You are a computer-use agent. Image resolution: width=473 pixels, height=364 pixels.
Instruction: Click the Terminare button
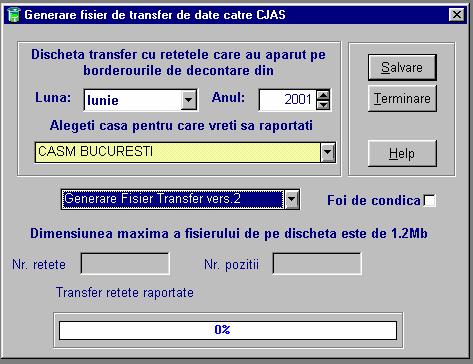(x=402, y=98)
